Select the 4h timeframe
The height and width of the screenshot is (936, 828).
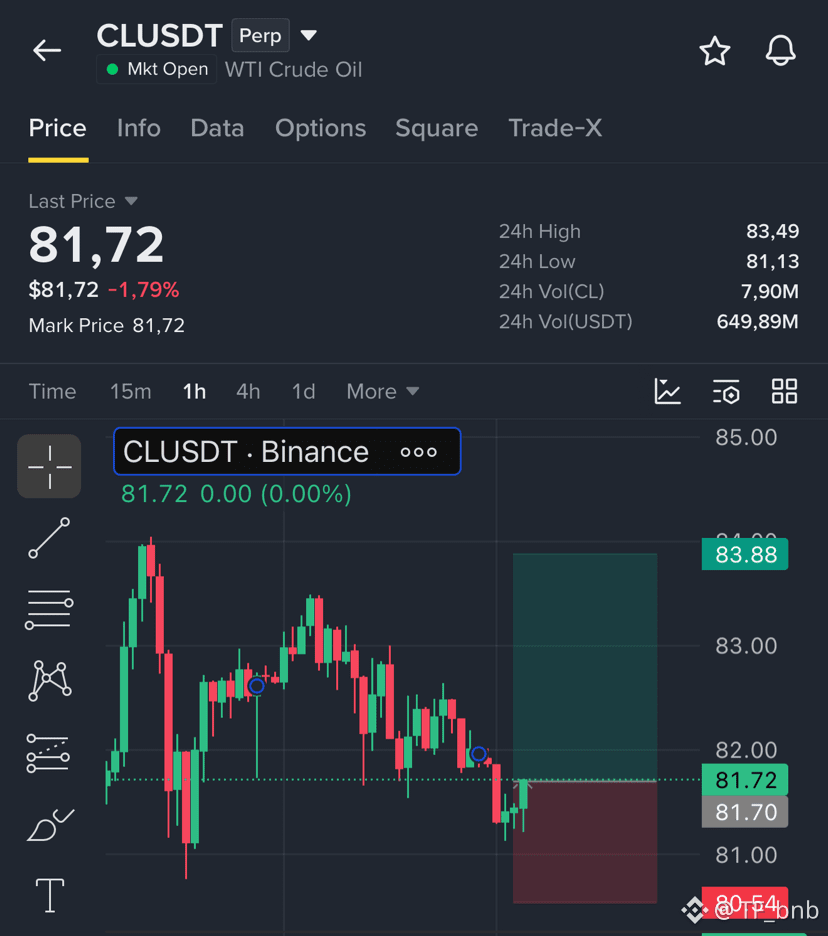[248, 392]
